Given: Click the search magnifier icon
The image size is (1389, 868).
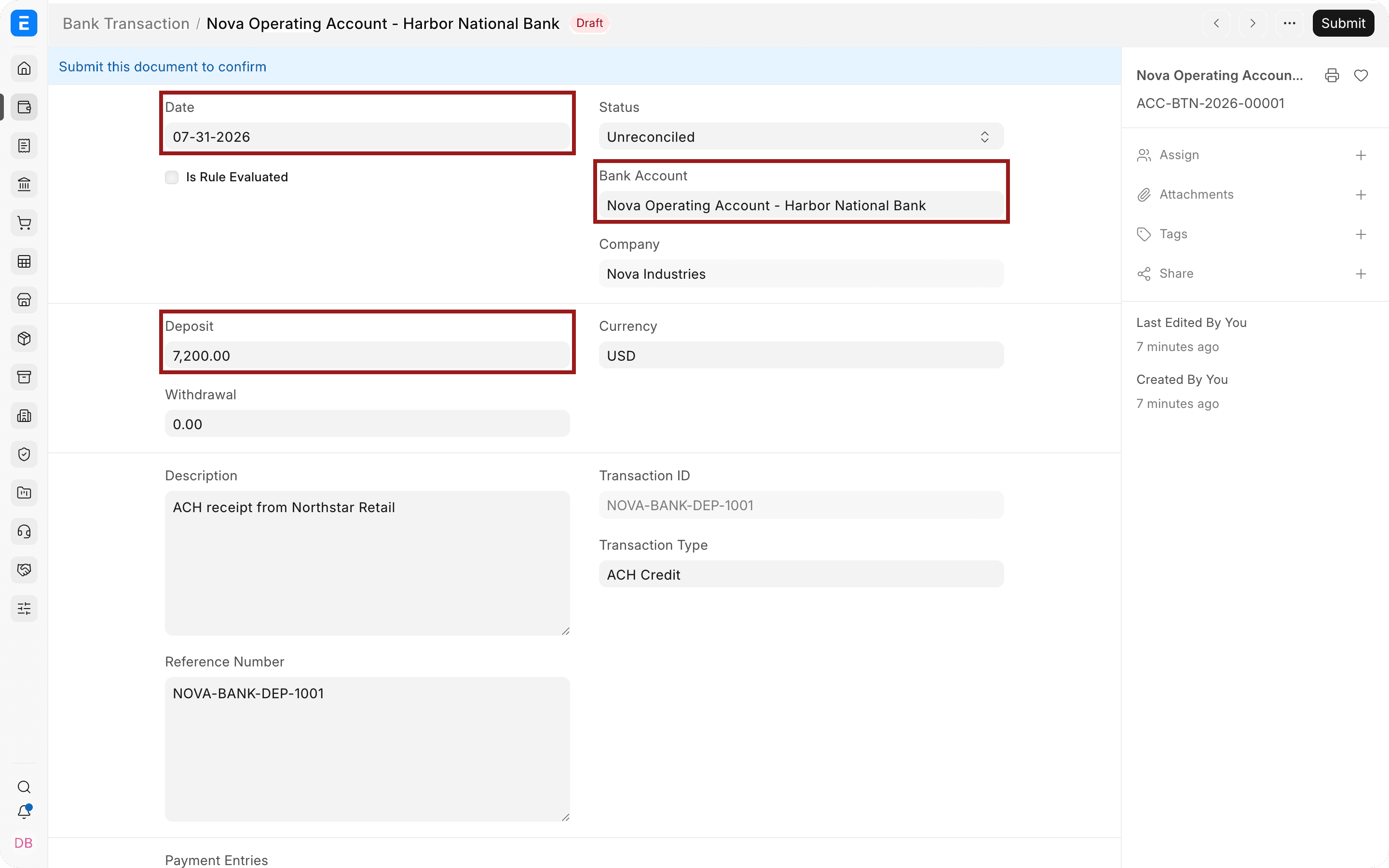Looking at the screenshot, I should click(x=24, y=787).
